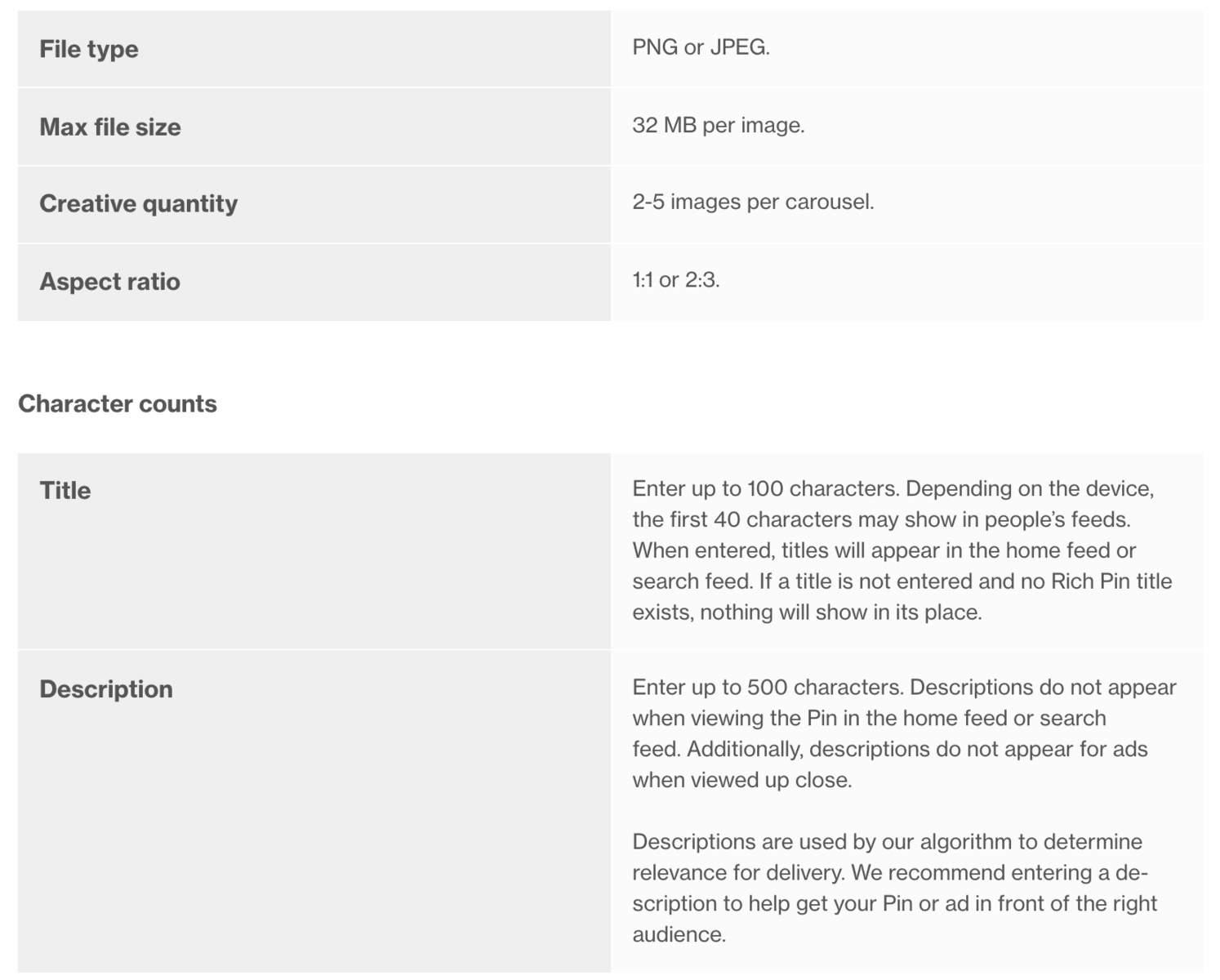Click the 2-5 images per carousel text
This screenshot has height=980, width=1220.
tap(752, 202)
